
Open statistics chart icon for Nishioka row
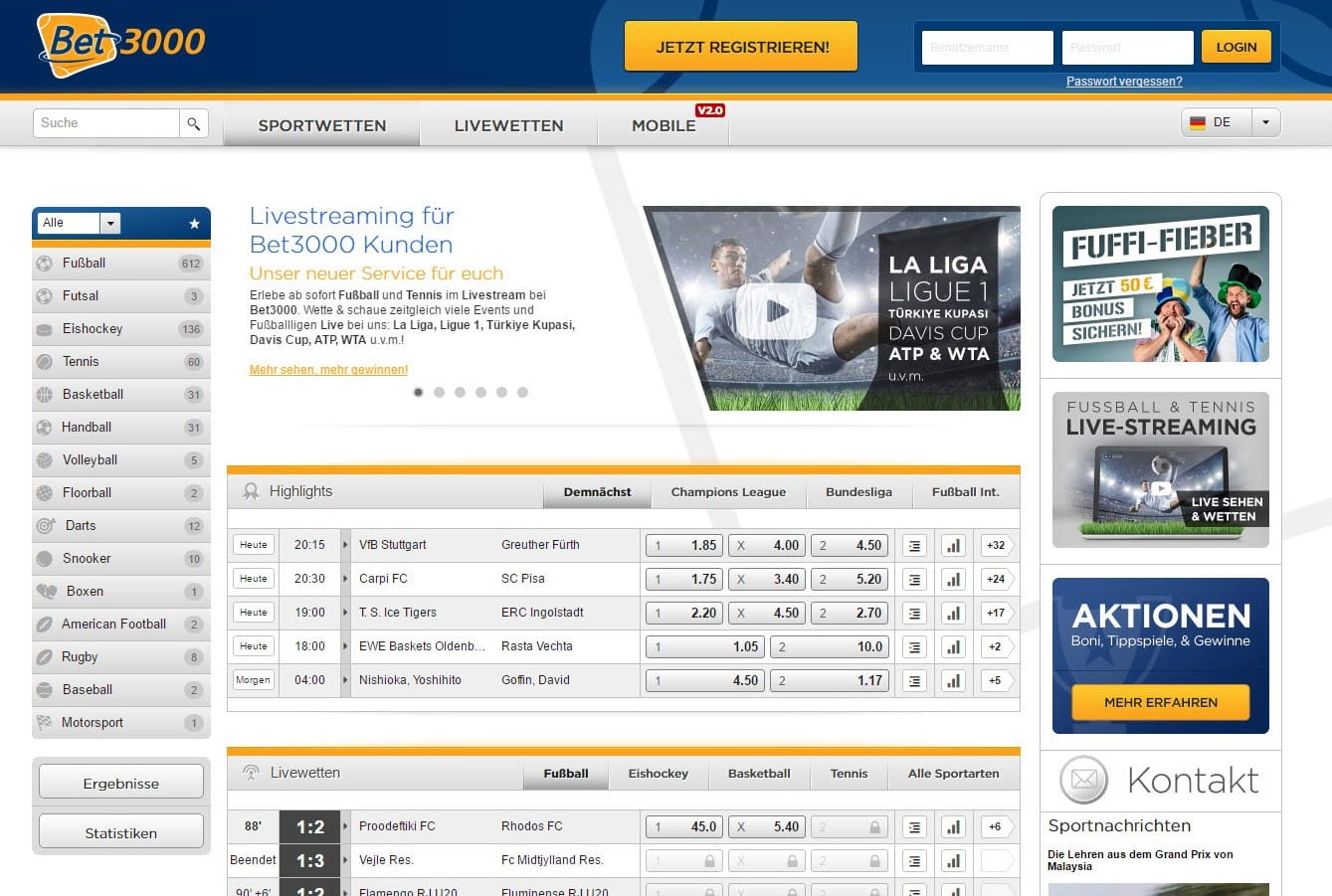point(953,680)
